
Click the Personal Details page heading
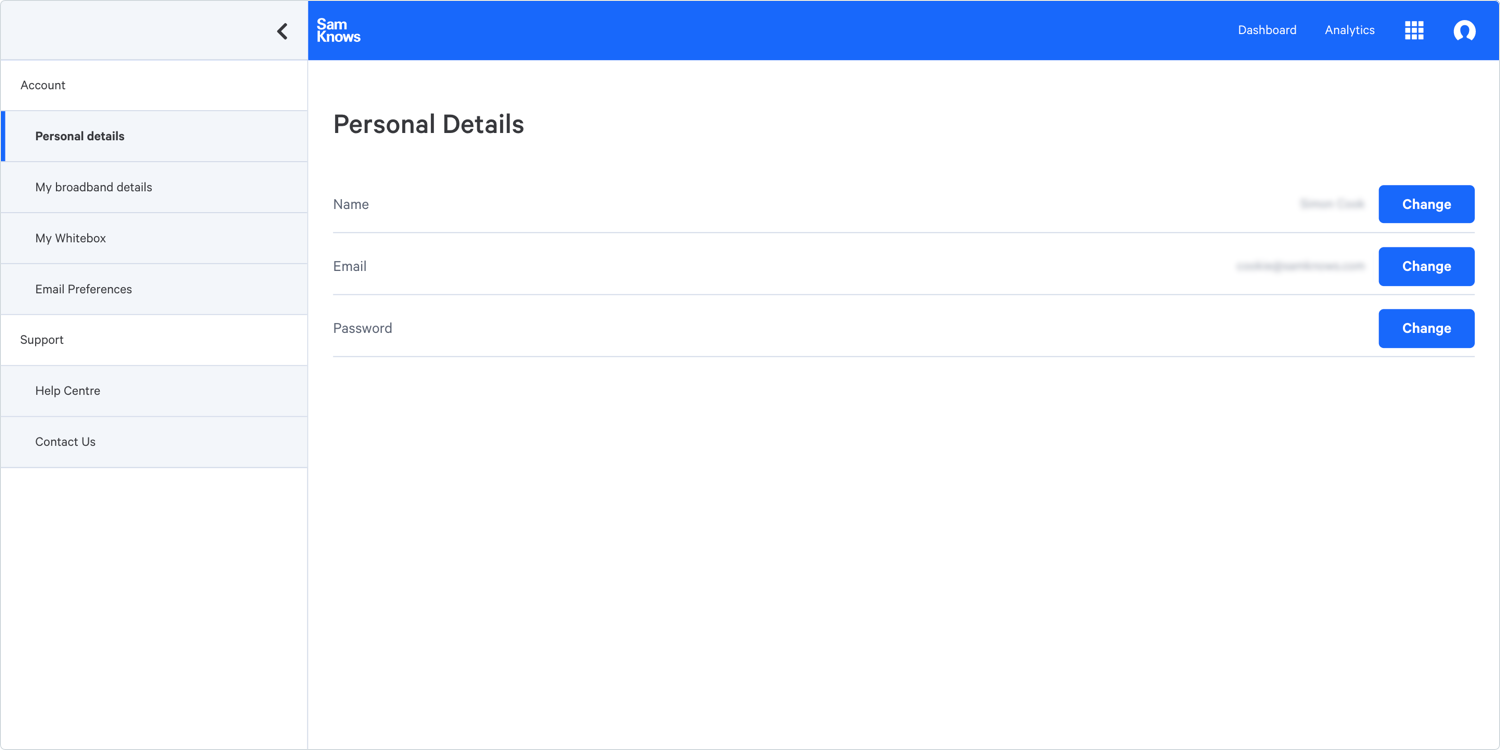click(x=428, y=124)
